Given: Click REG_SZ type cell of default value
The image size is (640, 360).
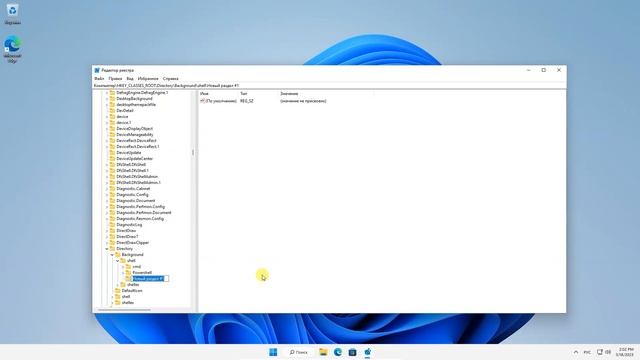Looking at the screenshot, I should (247, 101).
